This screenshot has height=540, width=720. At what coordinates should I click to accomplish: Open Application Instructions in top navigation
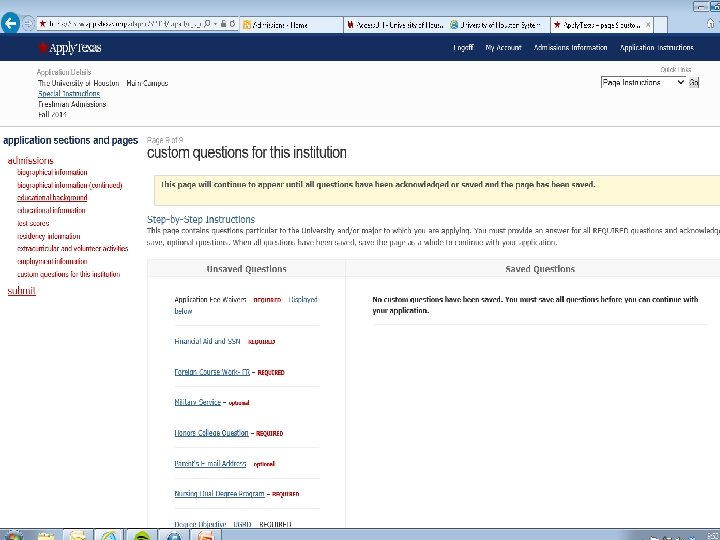(657, 47)
